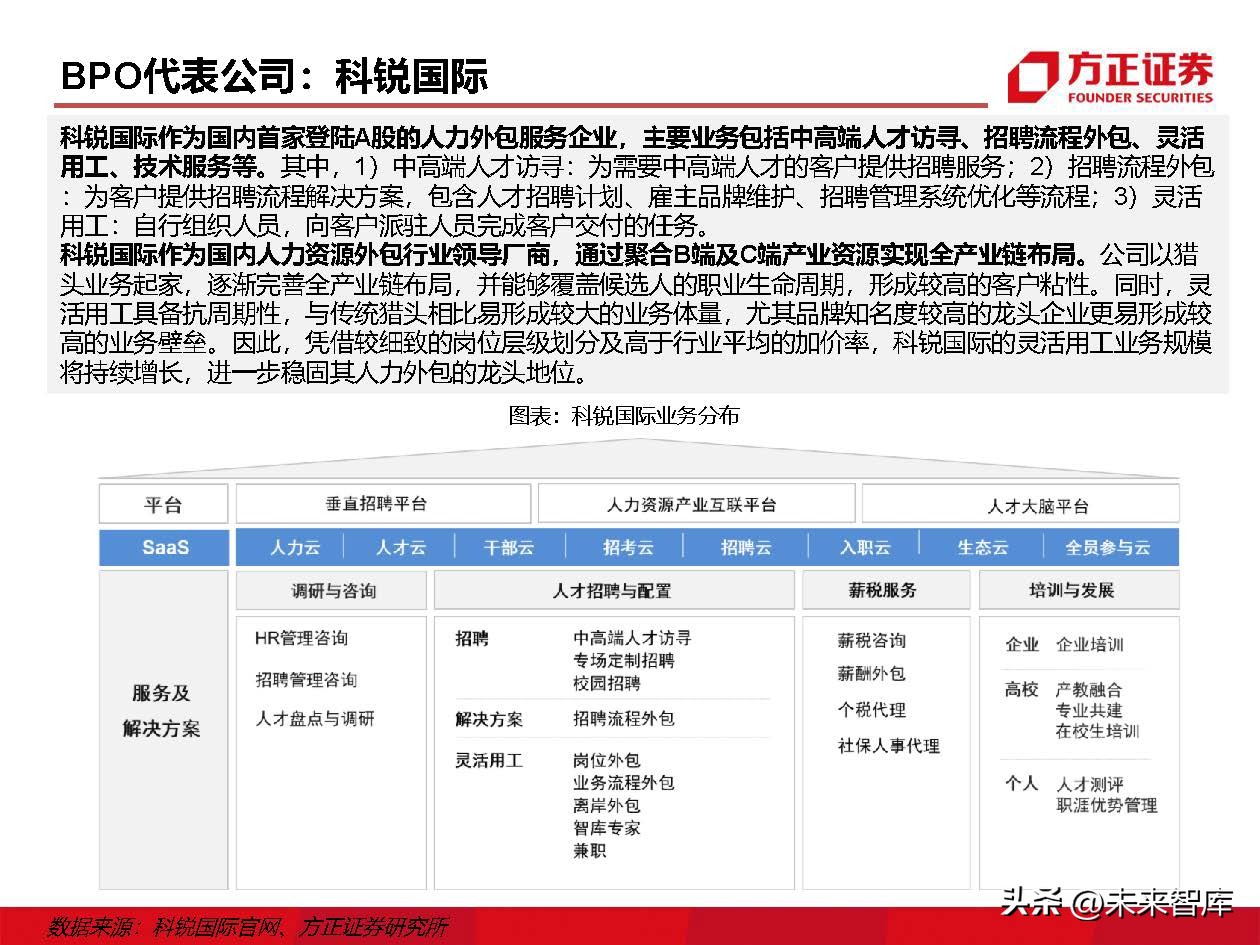This screenshot has width=1260, height=945.
Task: Click 兼职 item
Action: tap(590, 851)
